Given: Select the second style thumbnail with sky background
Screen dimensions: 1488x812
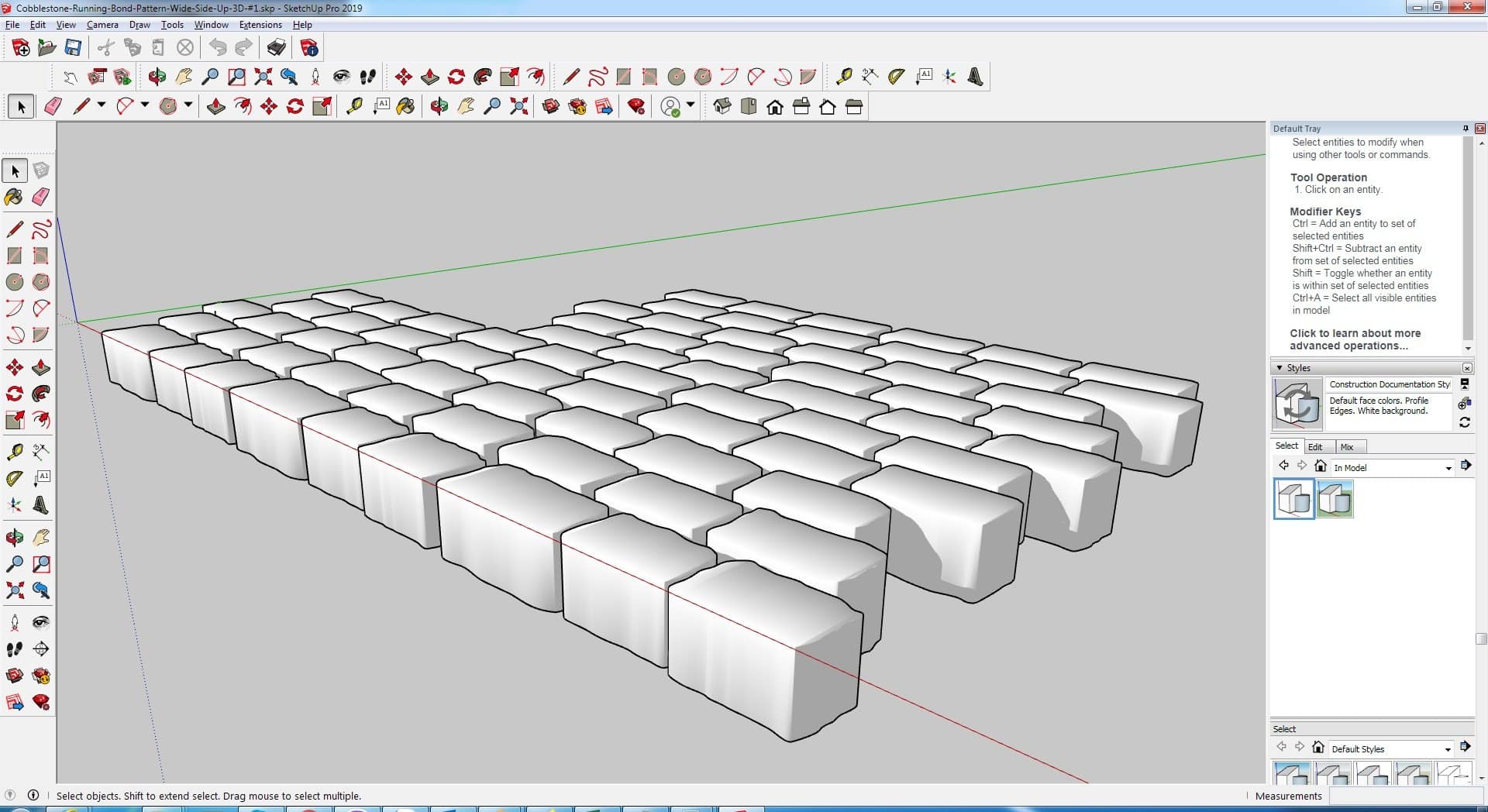Looking at the screenshot, I should (x=1335, y=499).
